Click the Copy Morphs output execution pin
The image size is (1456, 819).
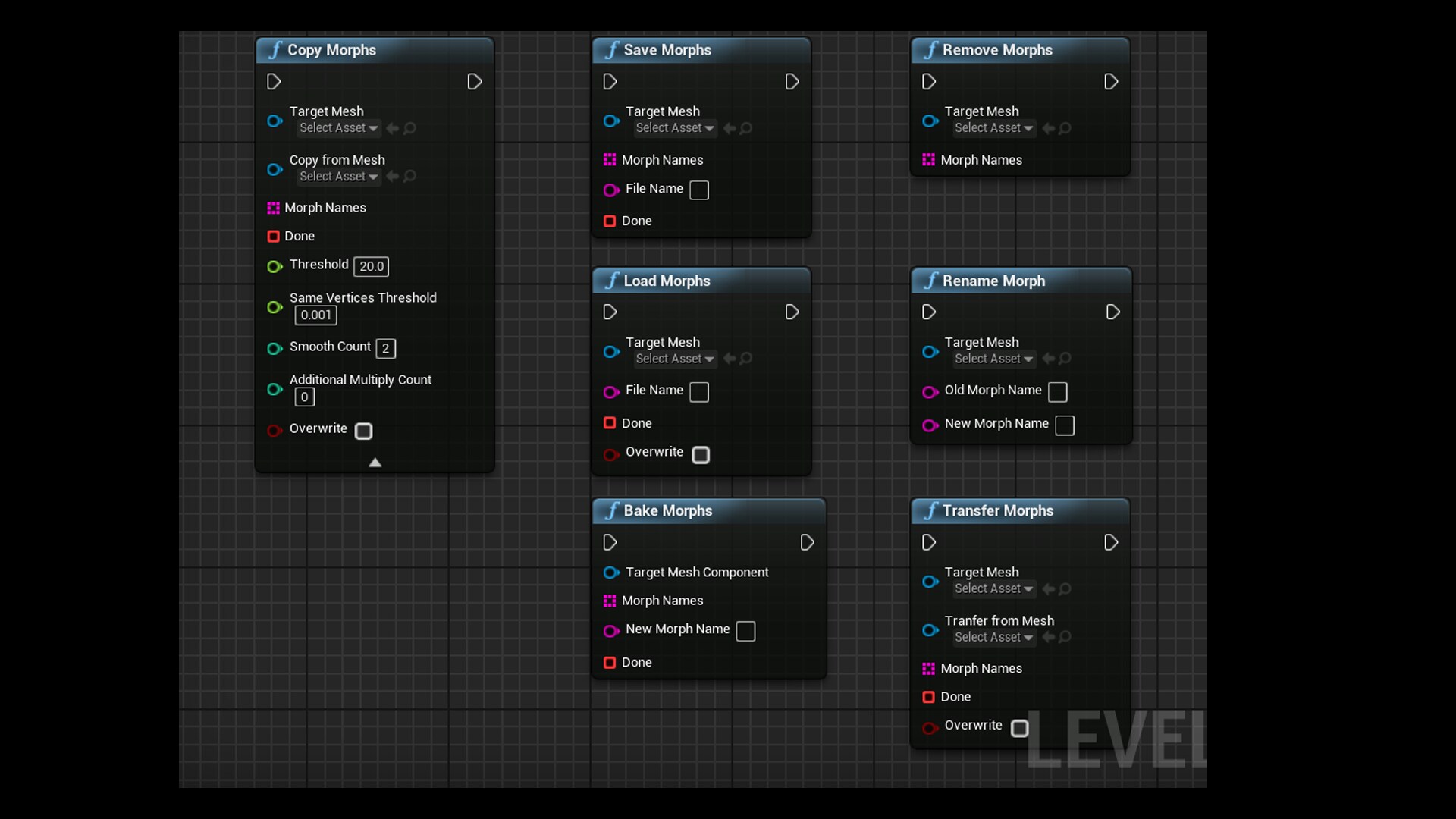click(475, 81)
